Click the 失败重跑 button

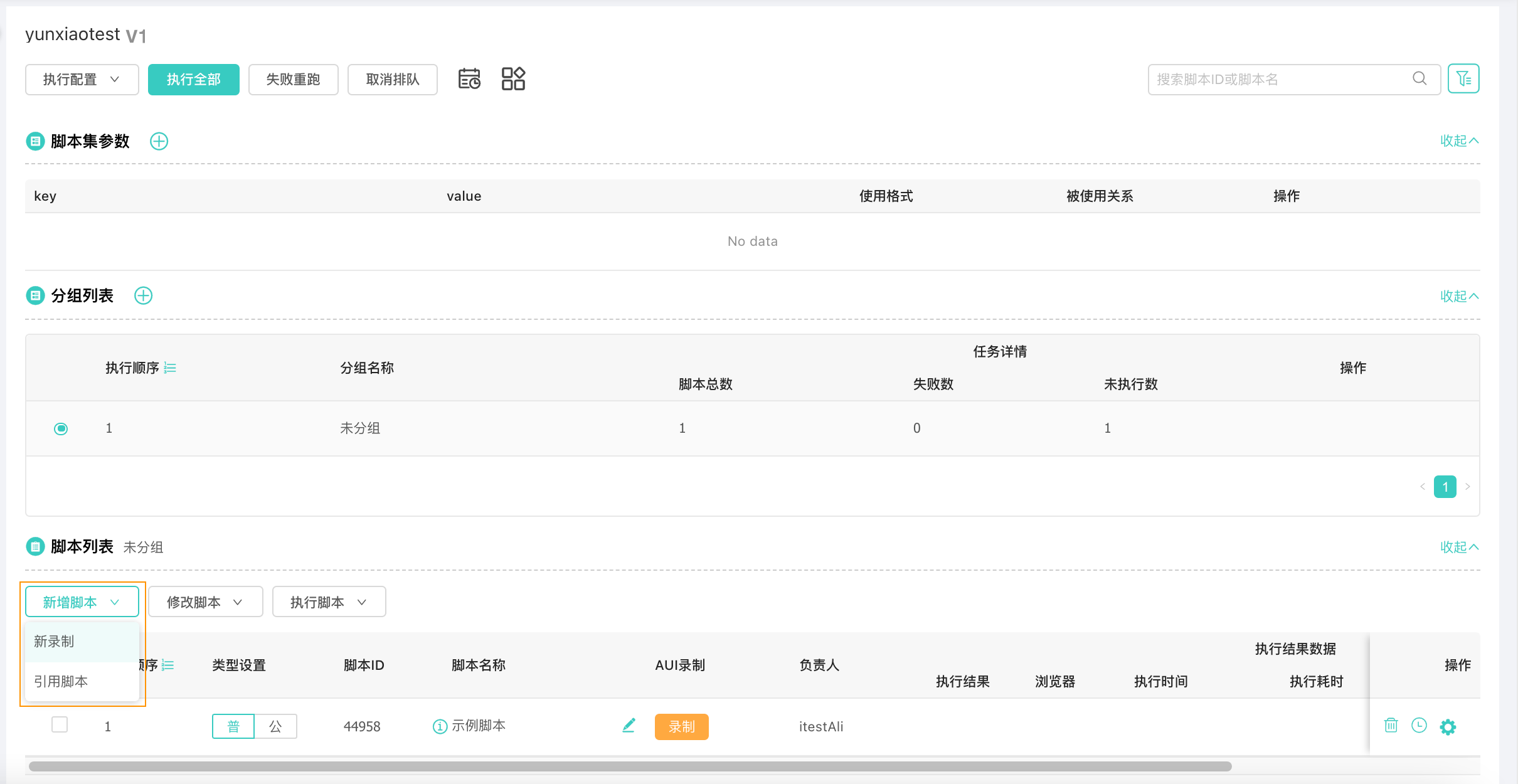coord(294,80)
